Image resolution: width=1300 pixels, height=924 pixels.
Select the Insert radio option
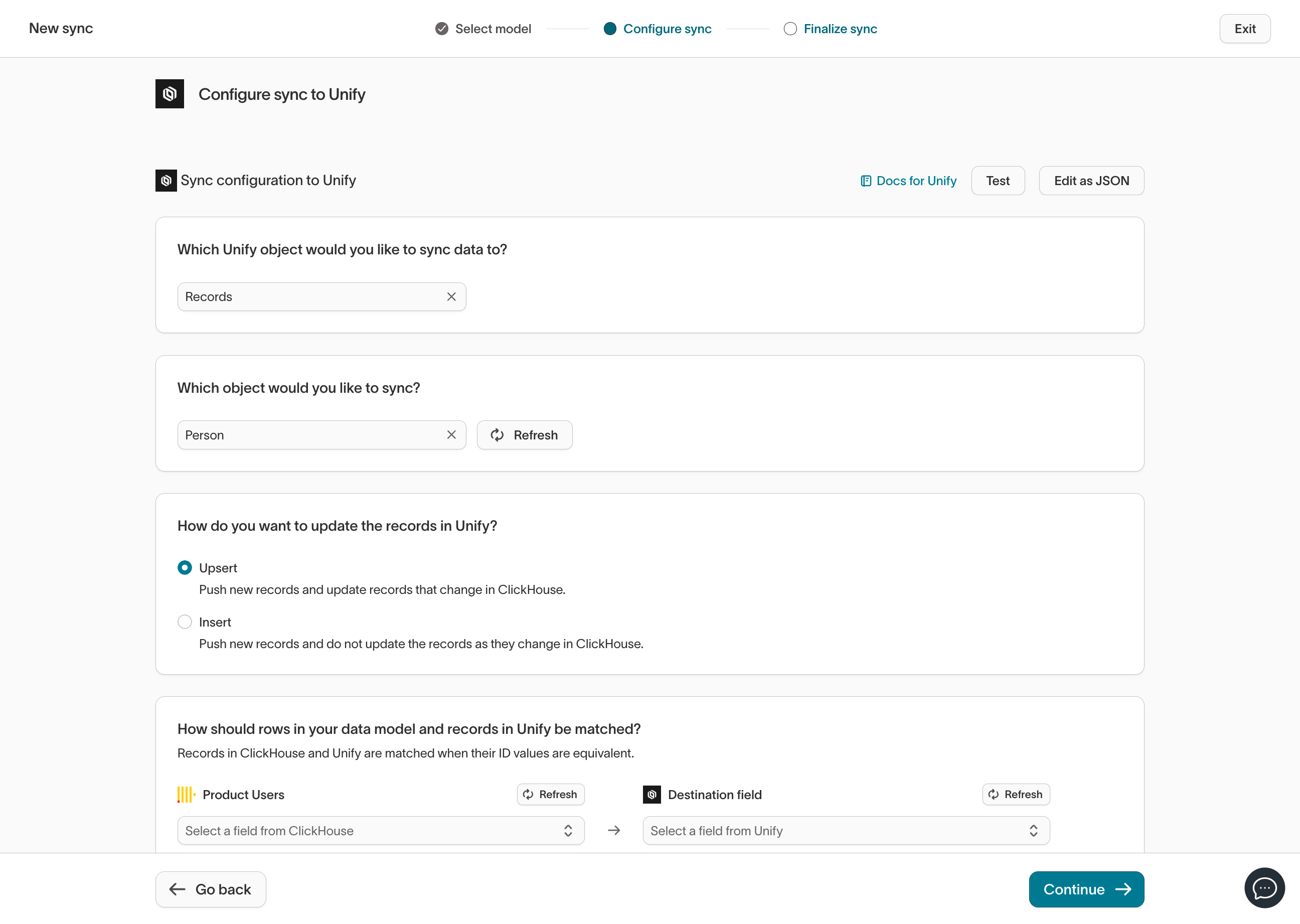click(x=185, y=622)
